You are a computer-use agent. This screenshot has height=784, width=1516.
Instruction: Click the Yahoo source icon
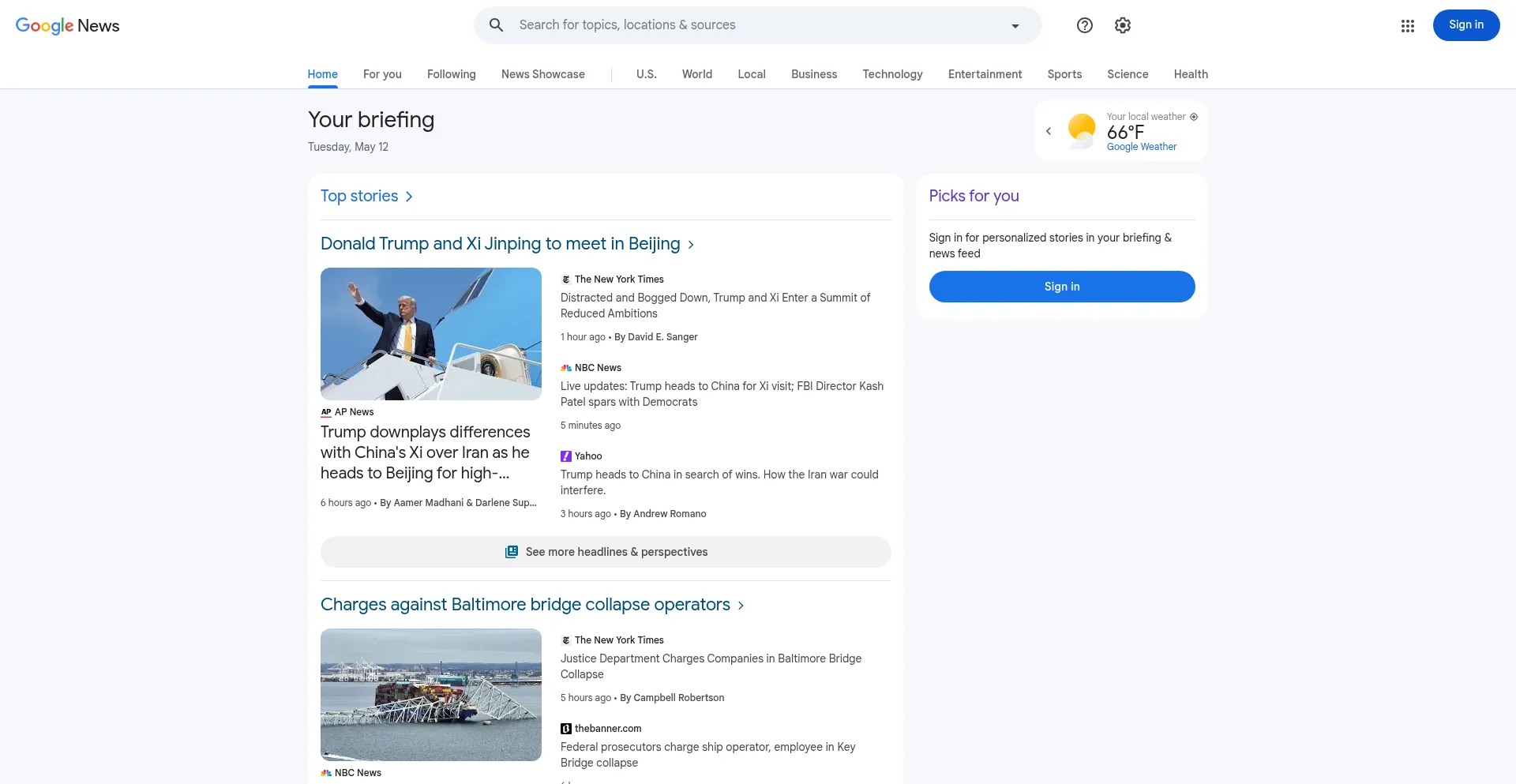click(x=566, y=456)
